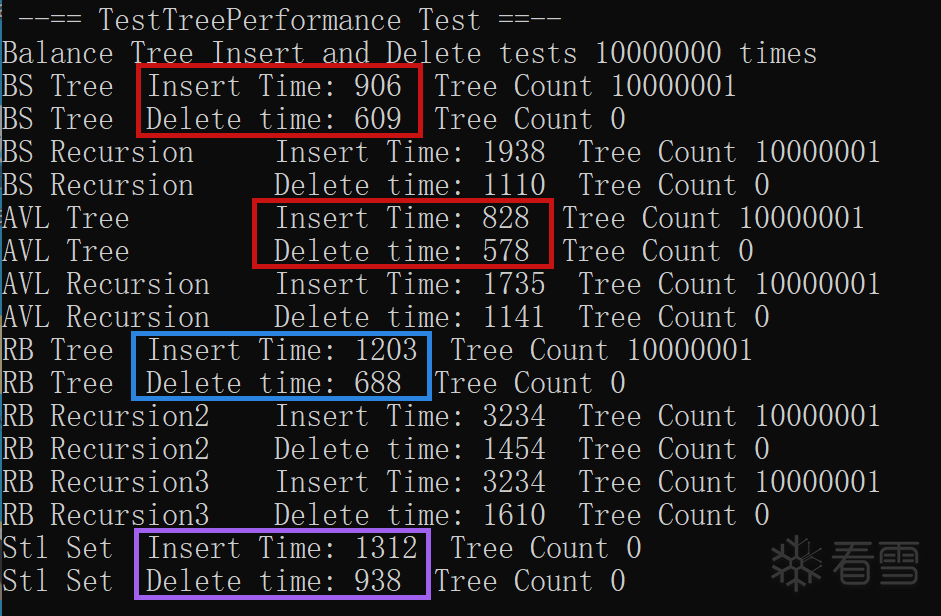Click BS Recursion delete time 1110

coord(514,185)
